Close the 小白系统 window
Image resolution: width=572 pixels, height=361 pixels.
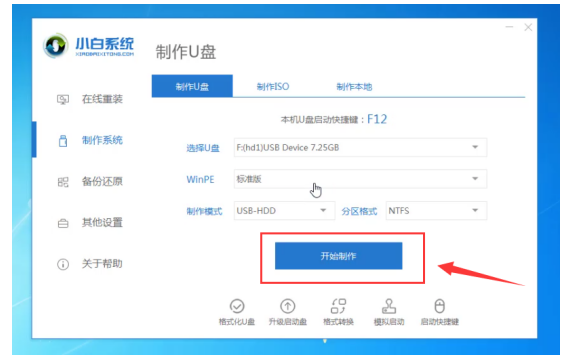pos(528,27)
